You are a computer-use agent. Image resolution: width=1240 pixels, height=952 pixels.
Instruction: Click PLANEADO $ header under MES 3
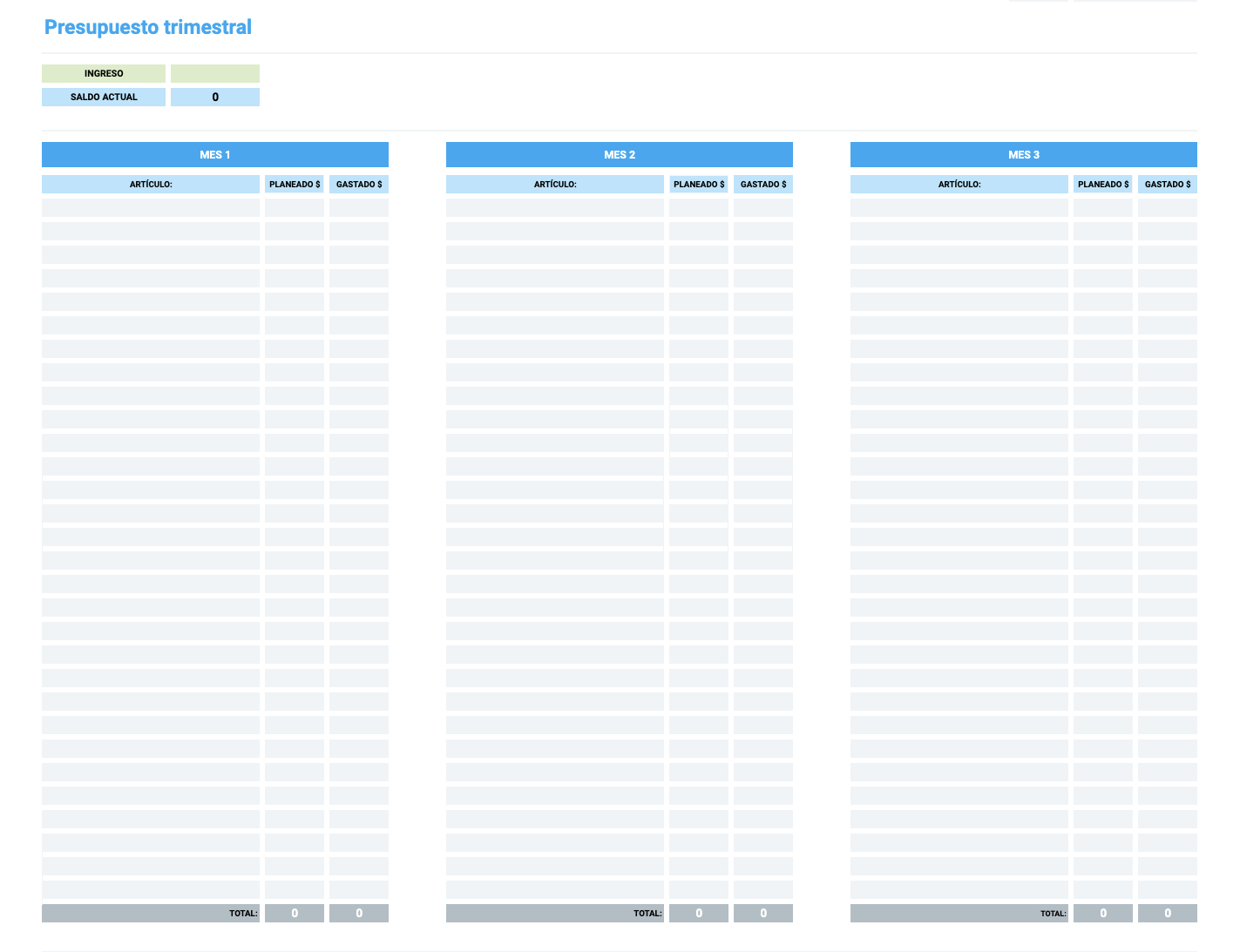click(x=1103, y=184)
